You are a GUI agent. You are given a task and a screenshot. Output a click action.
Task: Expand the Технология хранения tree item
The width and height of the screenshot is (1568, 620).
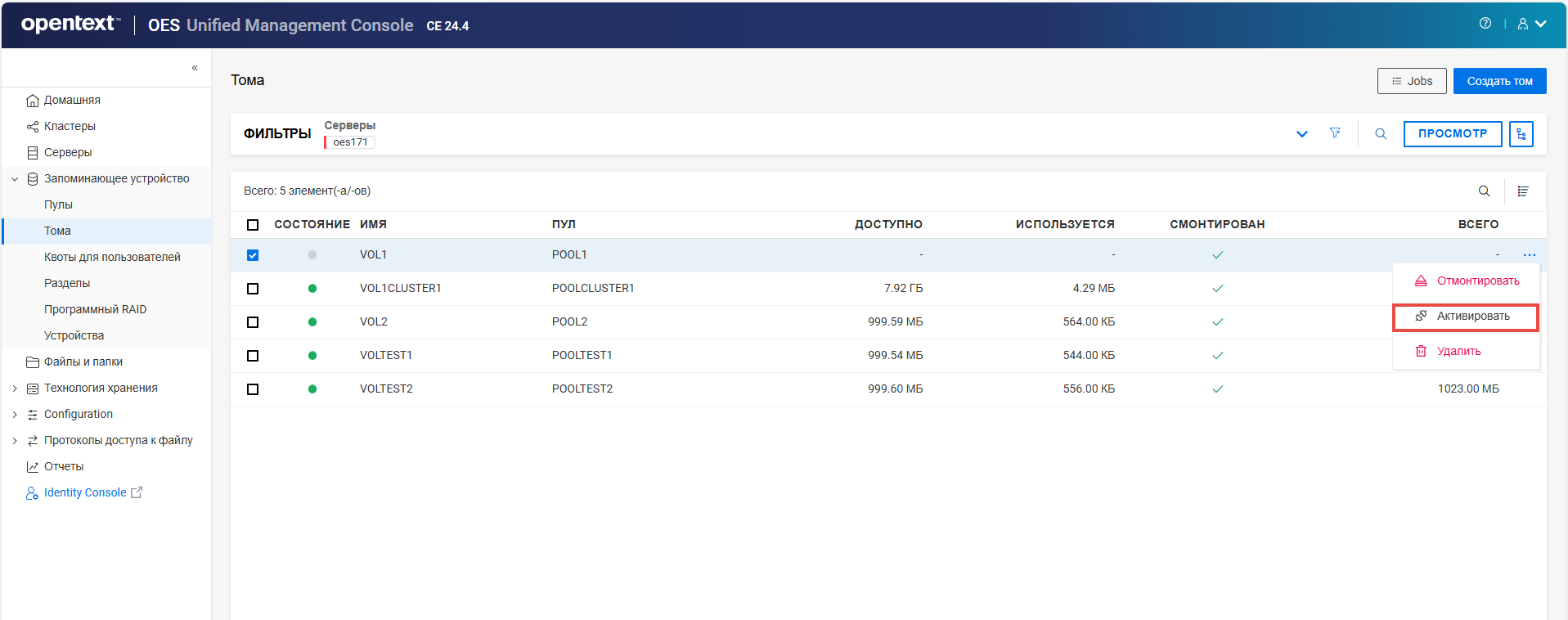15,389
